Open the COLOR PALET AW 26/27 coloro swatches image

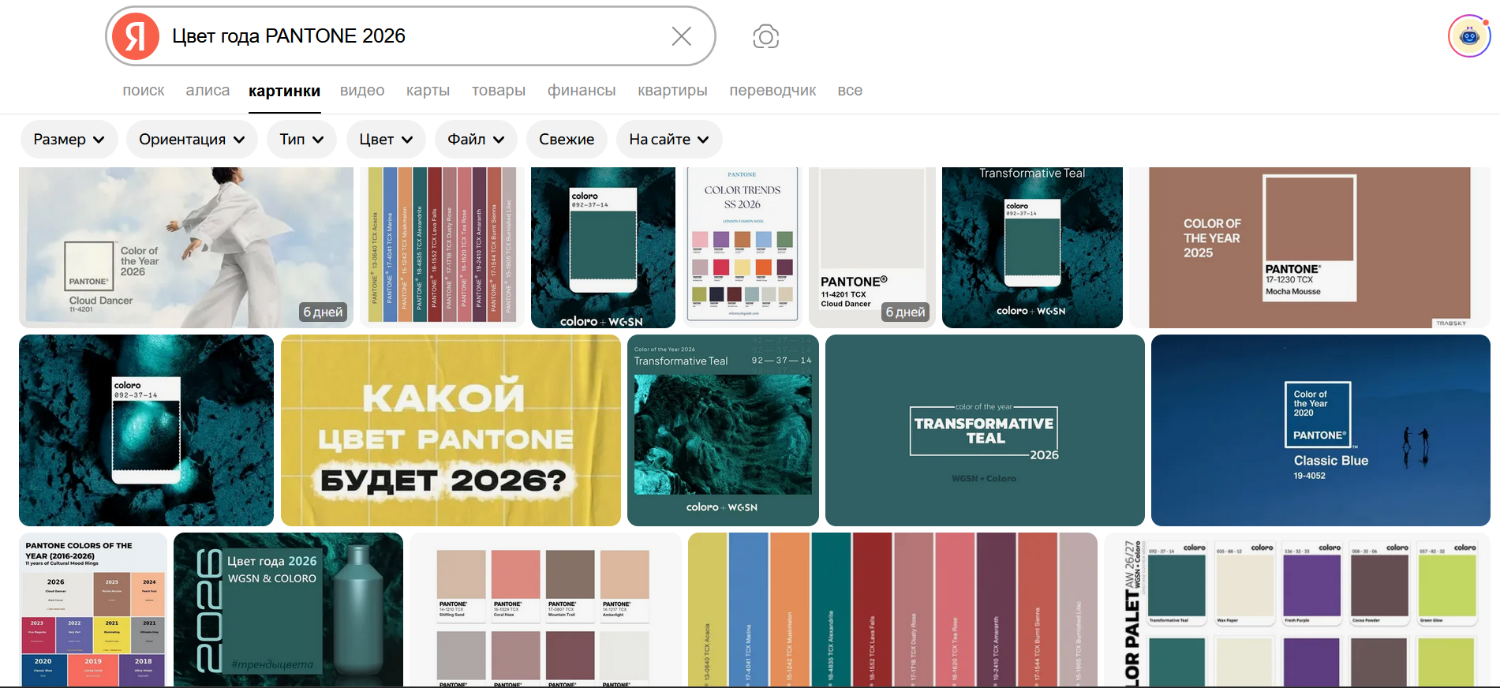1297,609
